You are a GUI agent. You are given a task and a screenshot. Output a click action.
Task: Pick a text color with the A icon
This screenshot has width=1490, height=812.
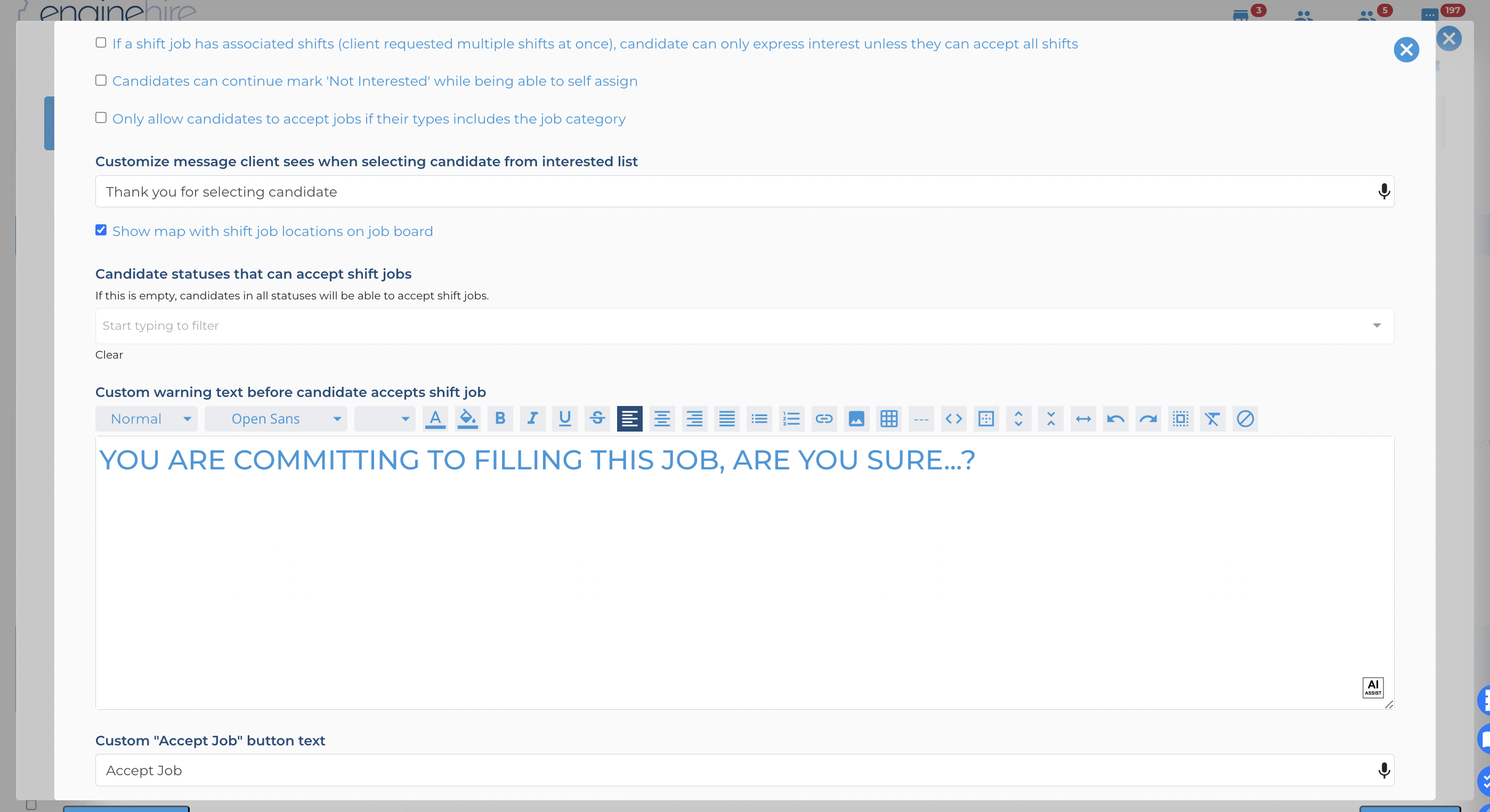(435, 418)
